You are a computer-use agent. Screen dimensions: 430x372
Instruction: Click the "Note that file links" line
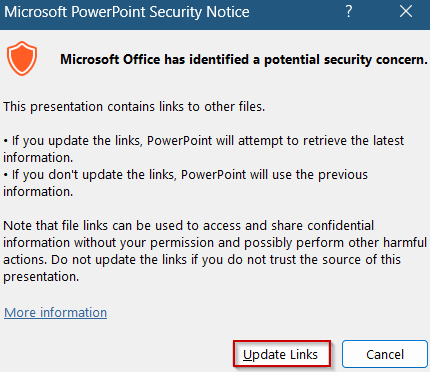click(189, 226)
